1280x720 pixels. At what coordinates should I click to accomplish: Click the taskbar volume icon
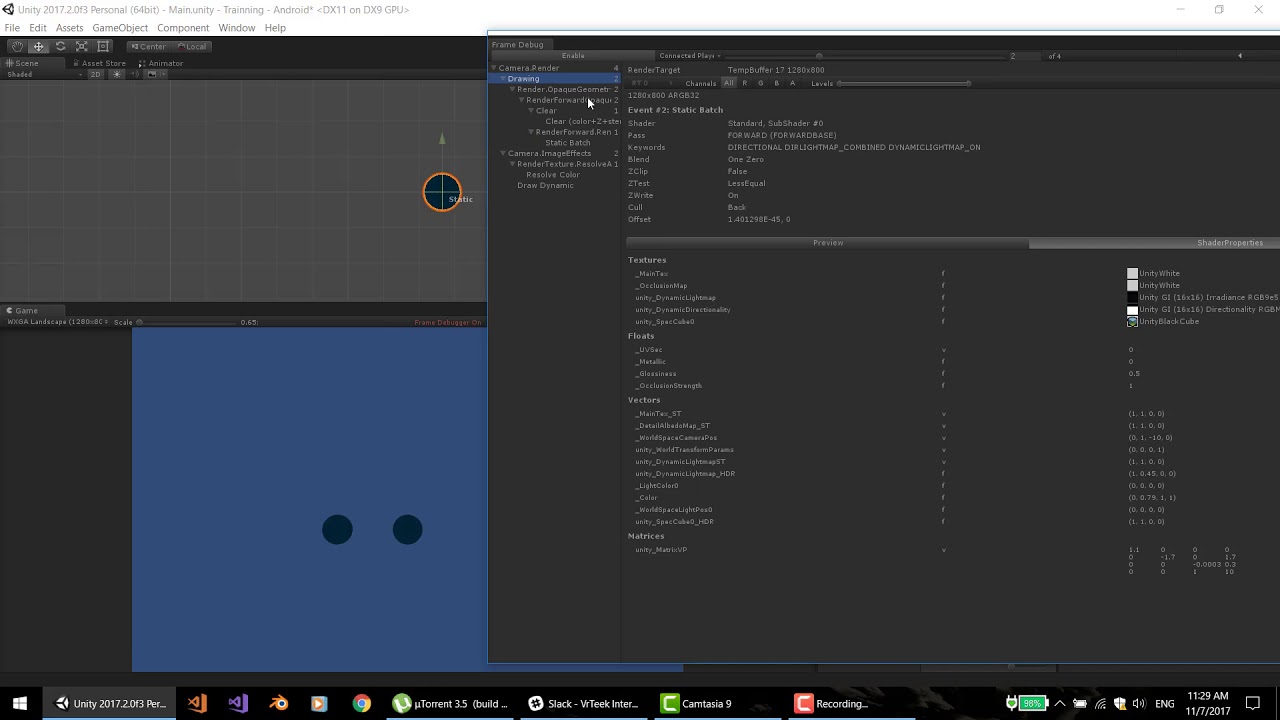(x=1140, y=703)
